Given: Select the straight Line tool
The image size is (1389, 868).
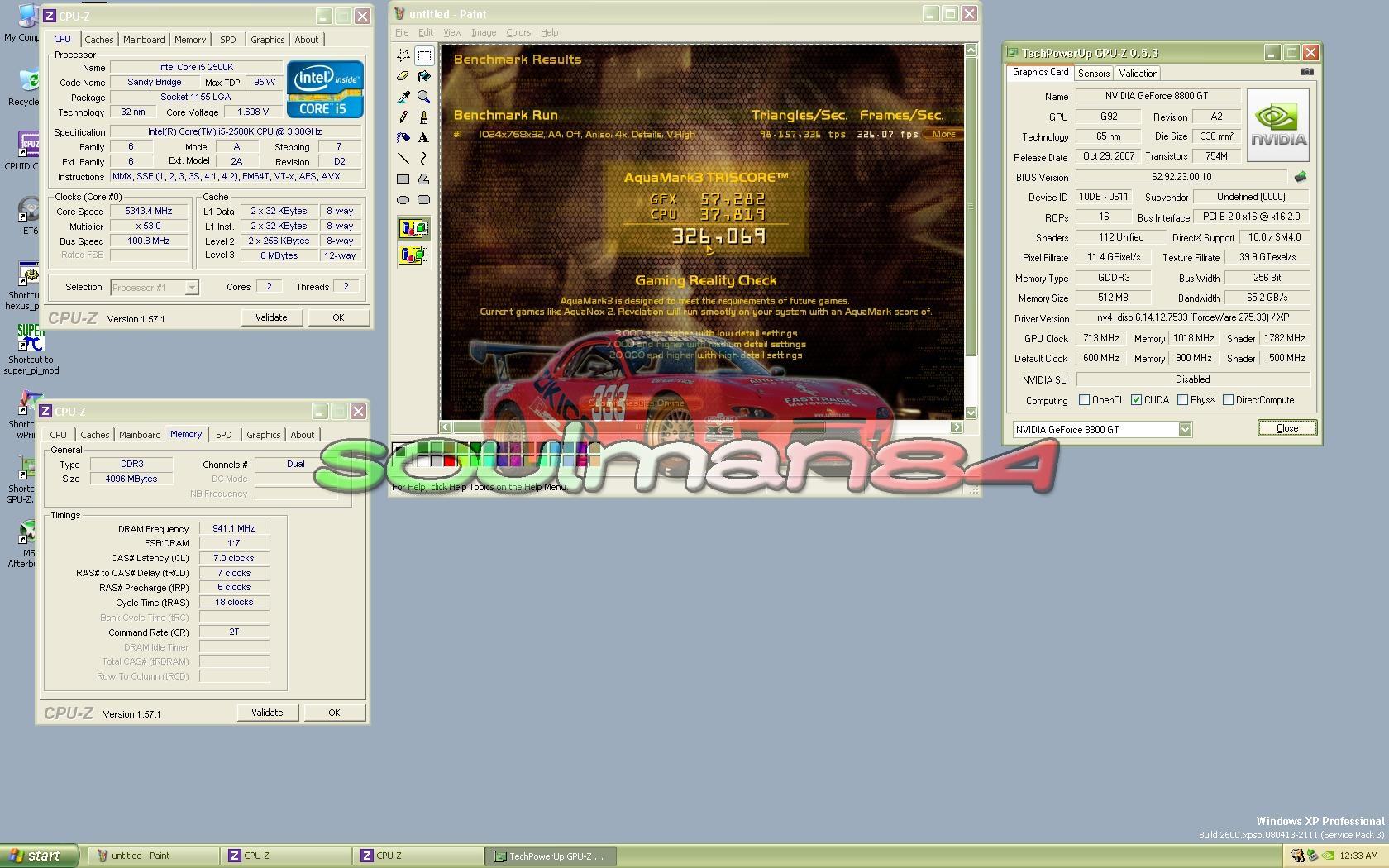Looking at the screenshot, I should 403,158.
